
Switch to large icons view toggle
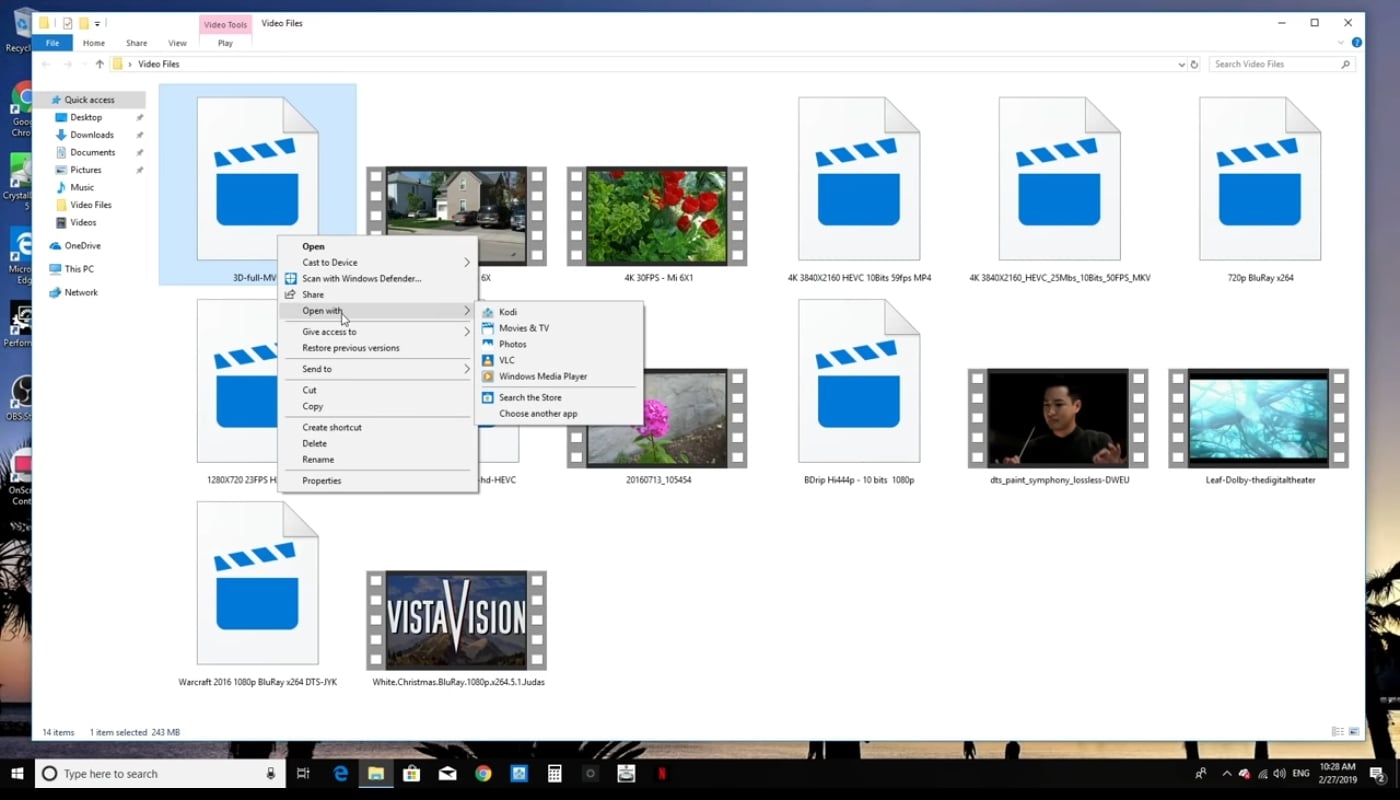[x=1355, y=732]
